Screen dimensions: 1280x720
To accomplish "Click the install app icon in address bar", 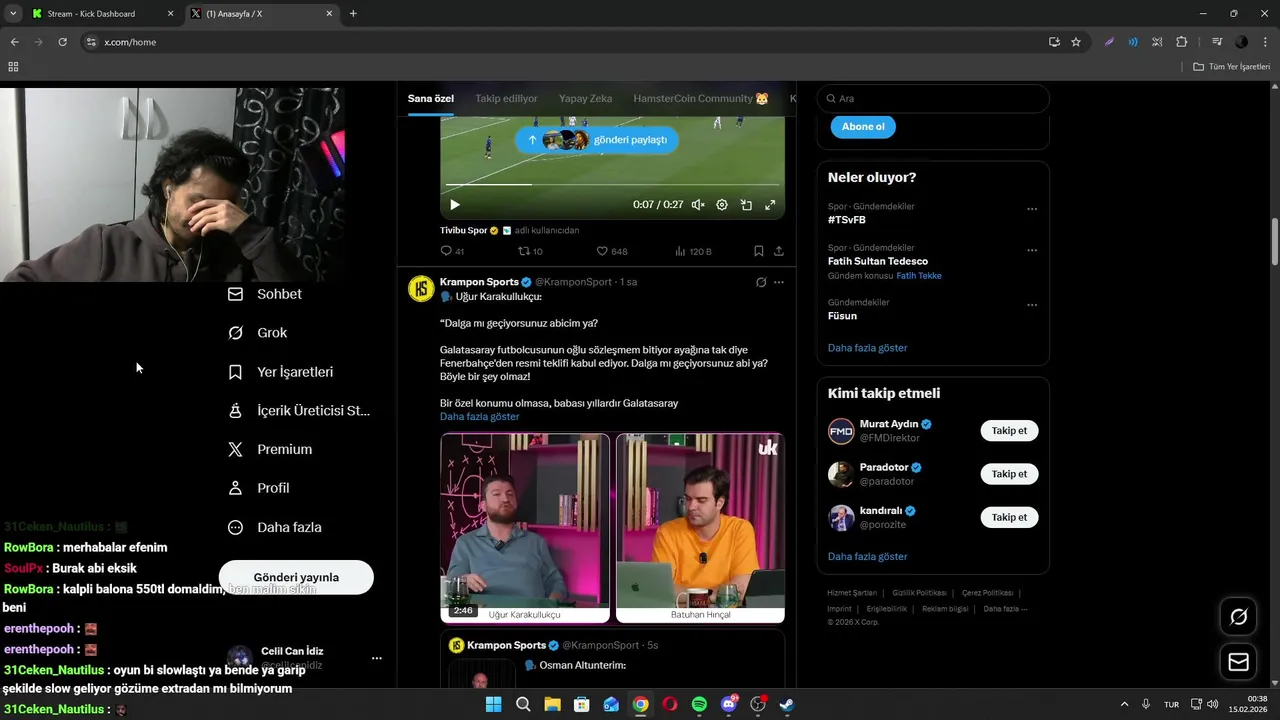I will click(x=1054, y=42).
